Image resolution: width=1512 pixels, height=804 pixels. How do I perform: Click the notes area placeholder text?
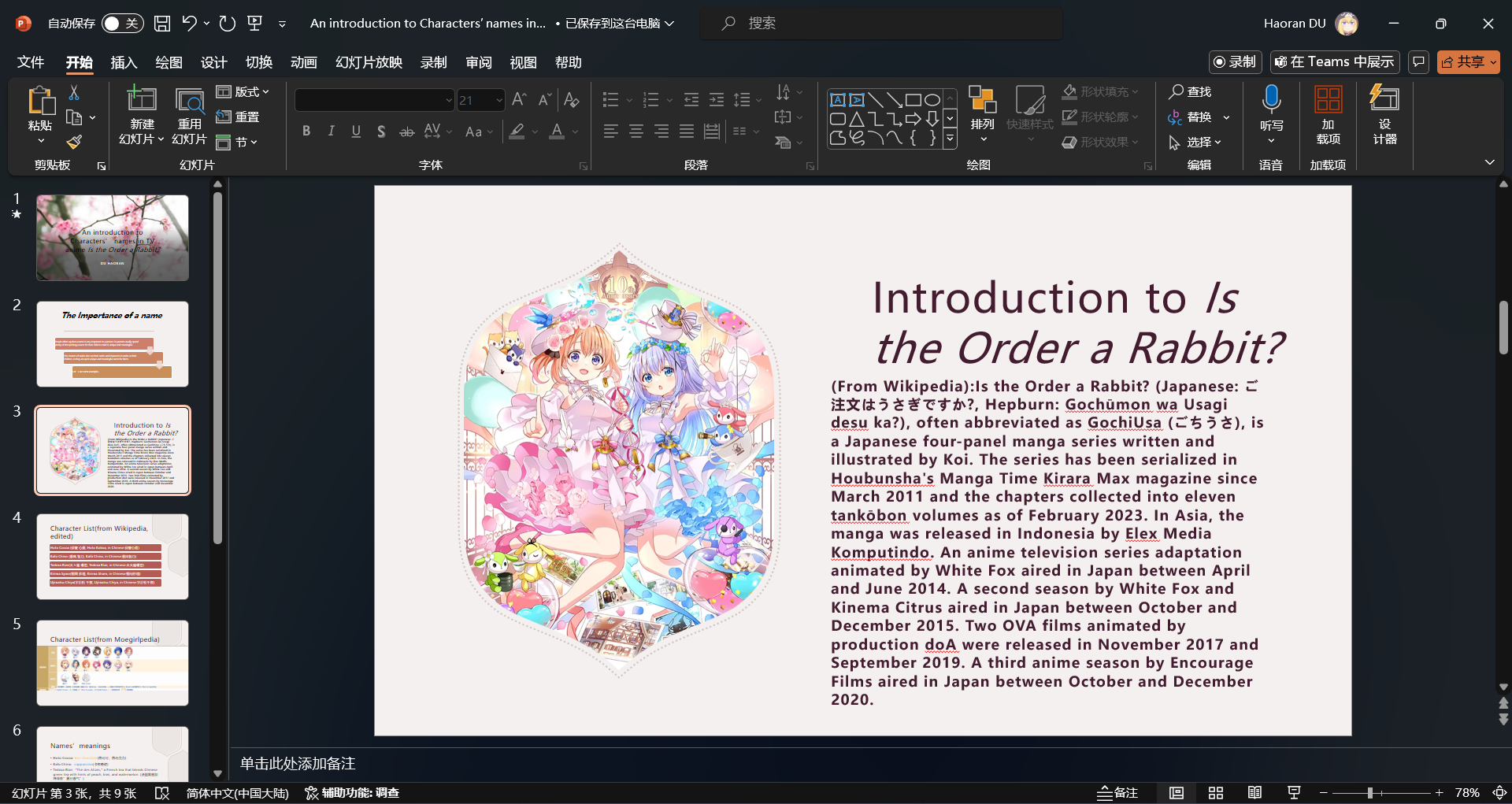click(x=298, y=764)
